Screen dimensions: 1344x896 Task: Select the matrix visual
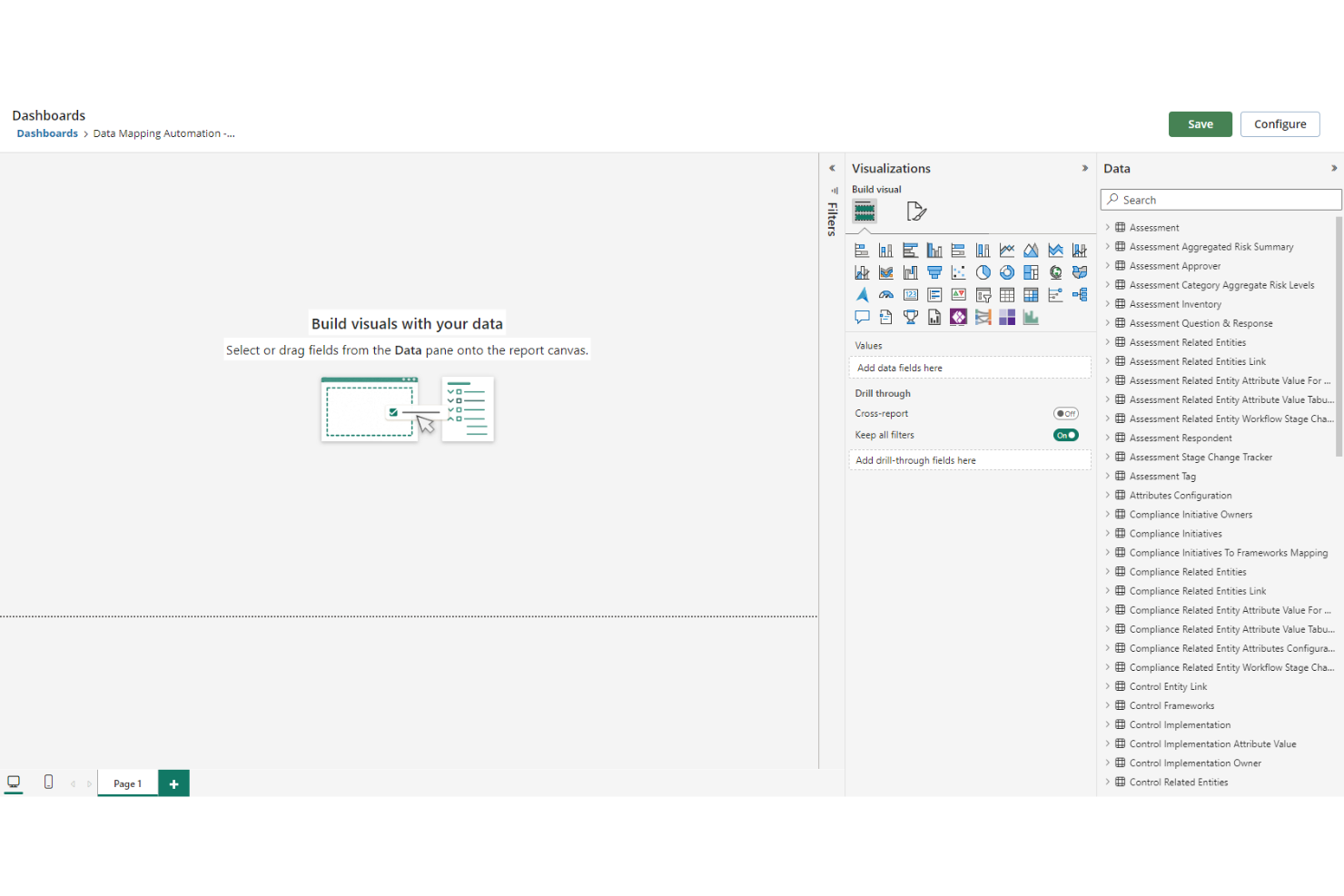(1031, 294)
